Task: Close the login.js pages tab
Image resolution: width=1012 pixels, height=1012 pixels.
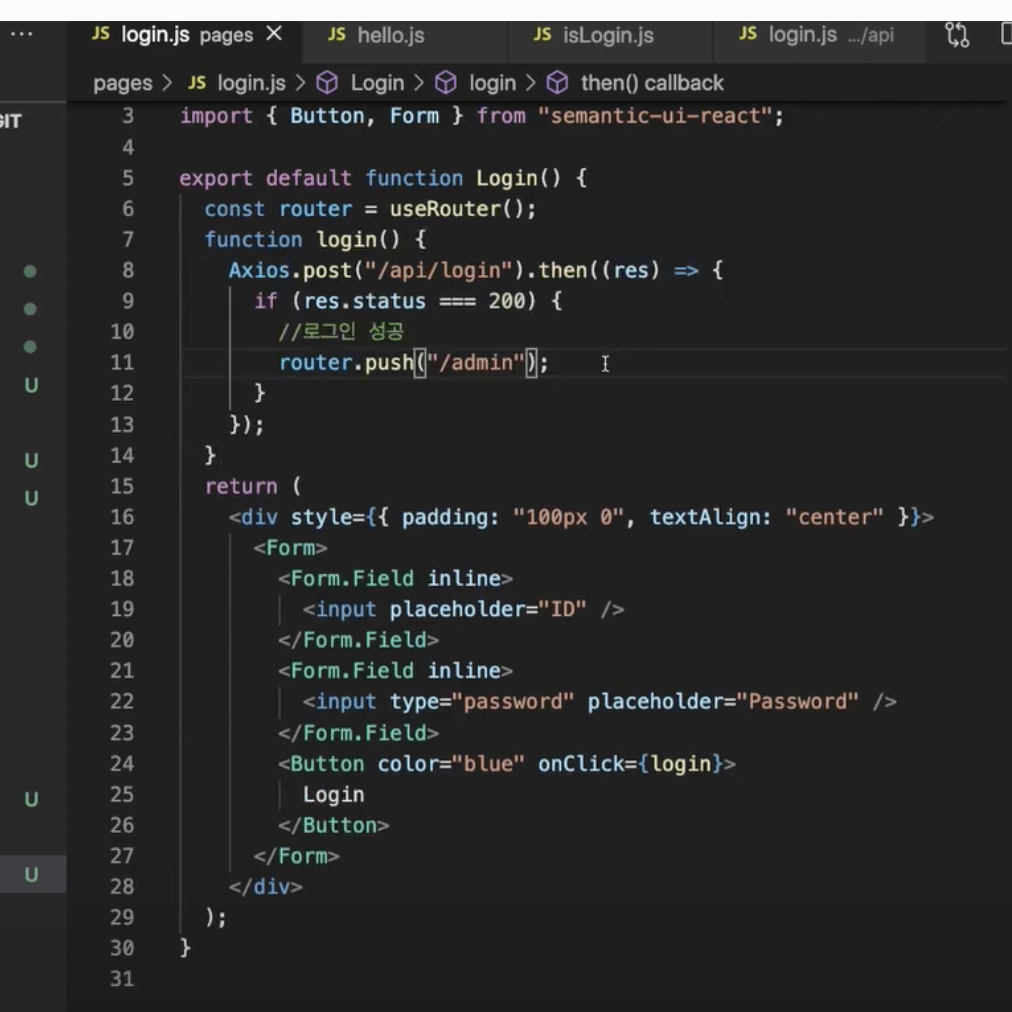Action: (274, 33)
